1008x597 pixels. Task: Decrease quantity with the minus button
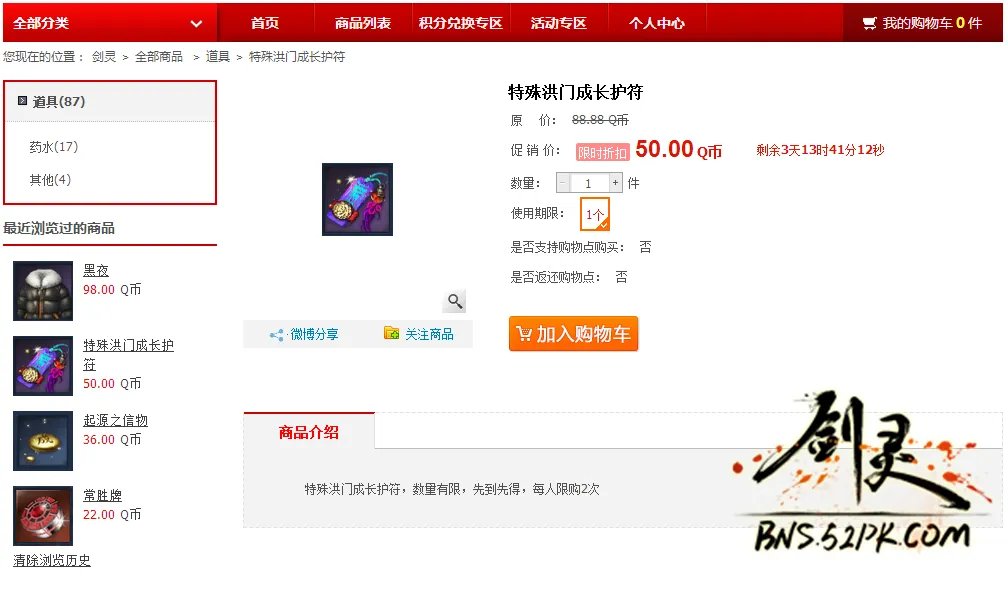click(x=563, y=183)
